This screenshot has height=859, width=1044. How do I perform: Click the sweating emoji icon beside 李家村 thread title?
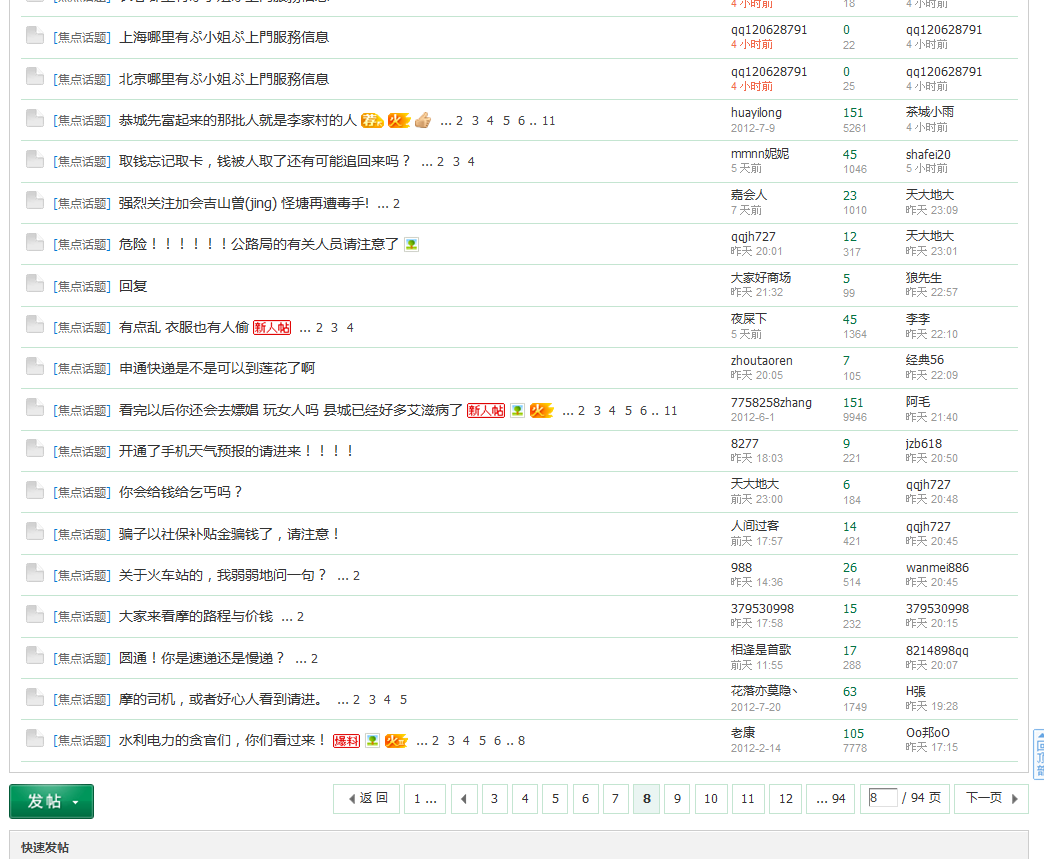coord(373,120)
